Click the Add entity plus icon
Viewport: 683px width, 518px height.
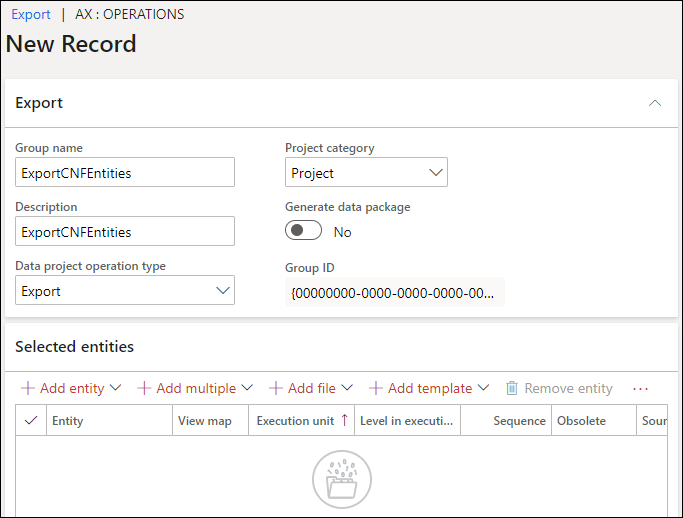[x=28, y=388]
